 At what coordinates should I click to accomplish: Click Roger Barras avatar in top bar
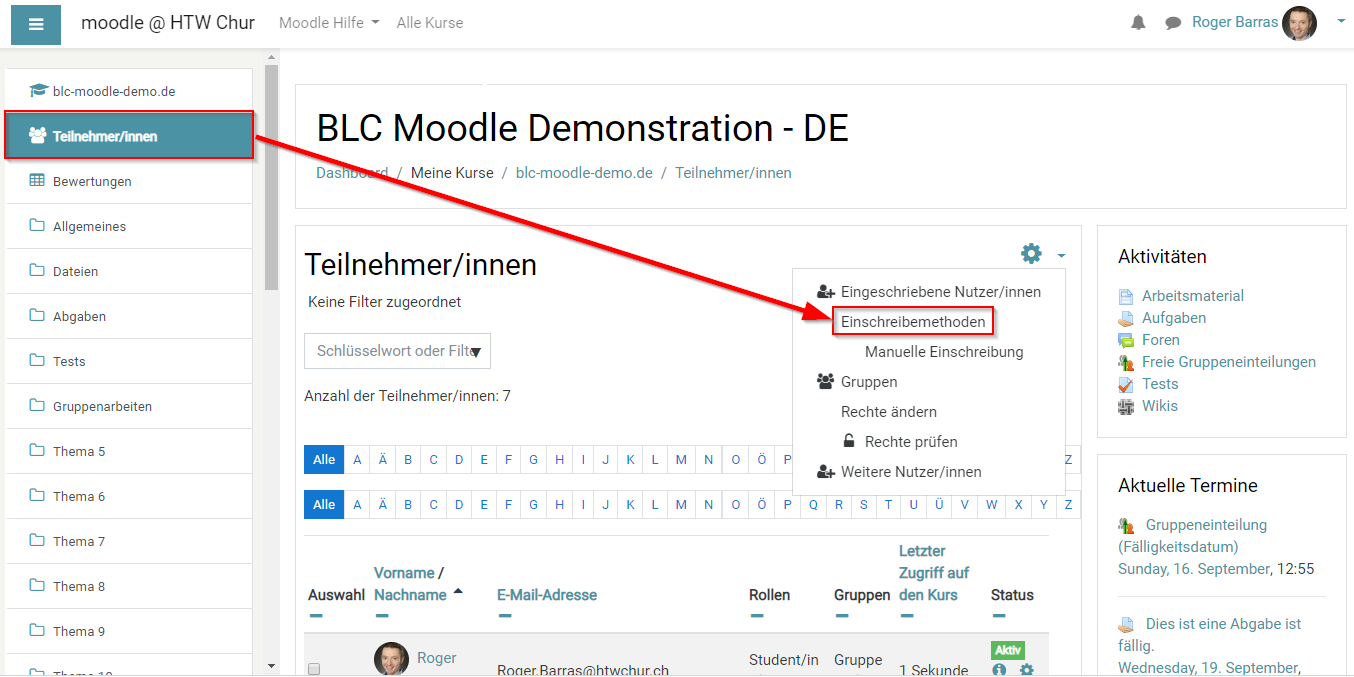point(1300,23)
